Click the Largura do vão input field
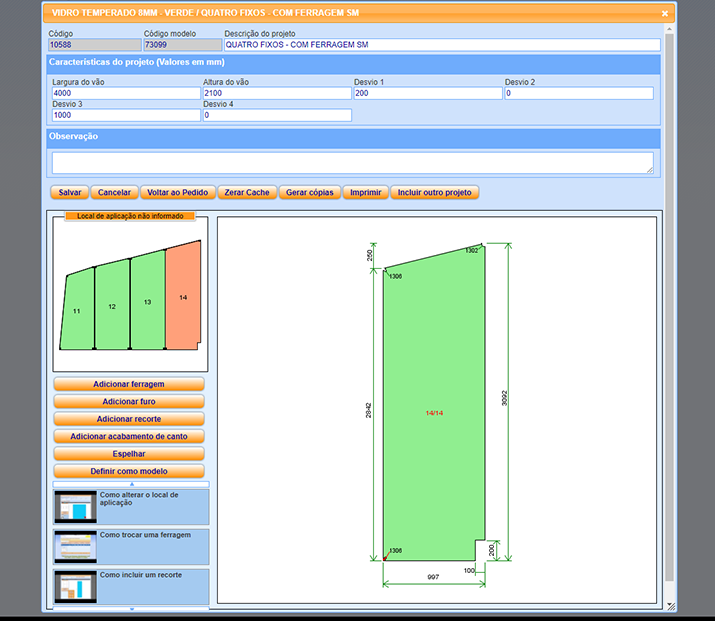The image size is (715, 621). pyautogui.click(x=126, y=93)
